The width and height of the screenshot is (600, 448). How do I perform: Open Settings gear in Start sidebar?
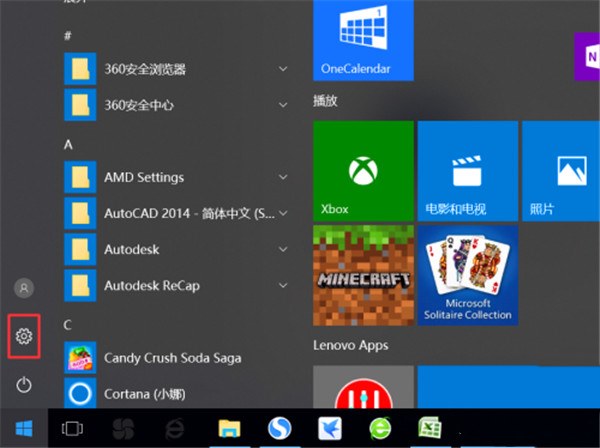click(x=24, y=336)
